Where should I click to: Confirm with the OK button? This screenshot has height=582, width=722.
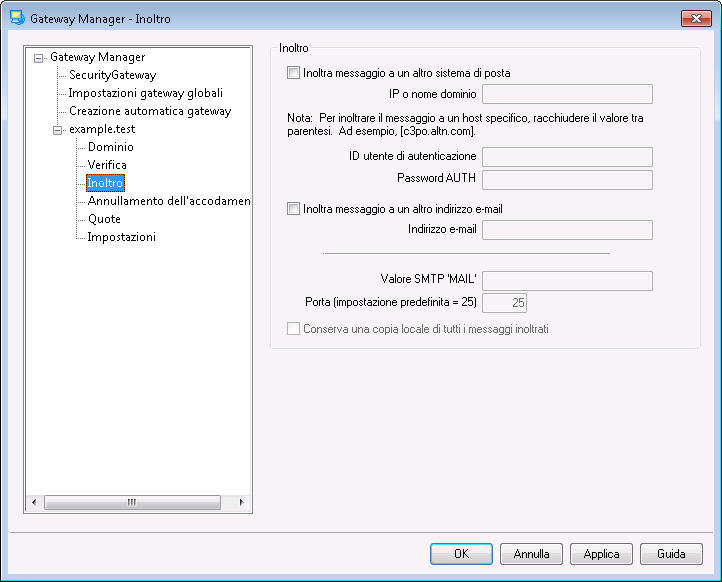pos(461,554)
